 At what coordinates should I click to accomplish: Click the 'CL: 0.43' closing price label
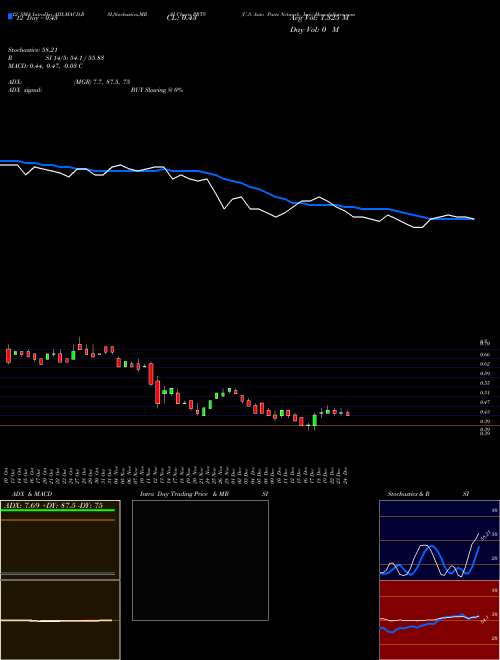click(181, 18)
